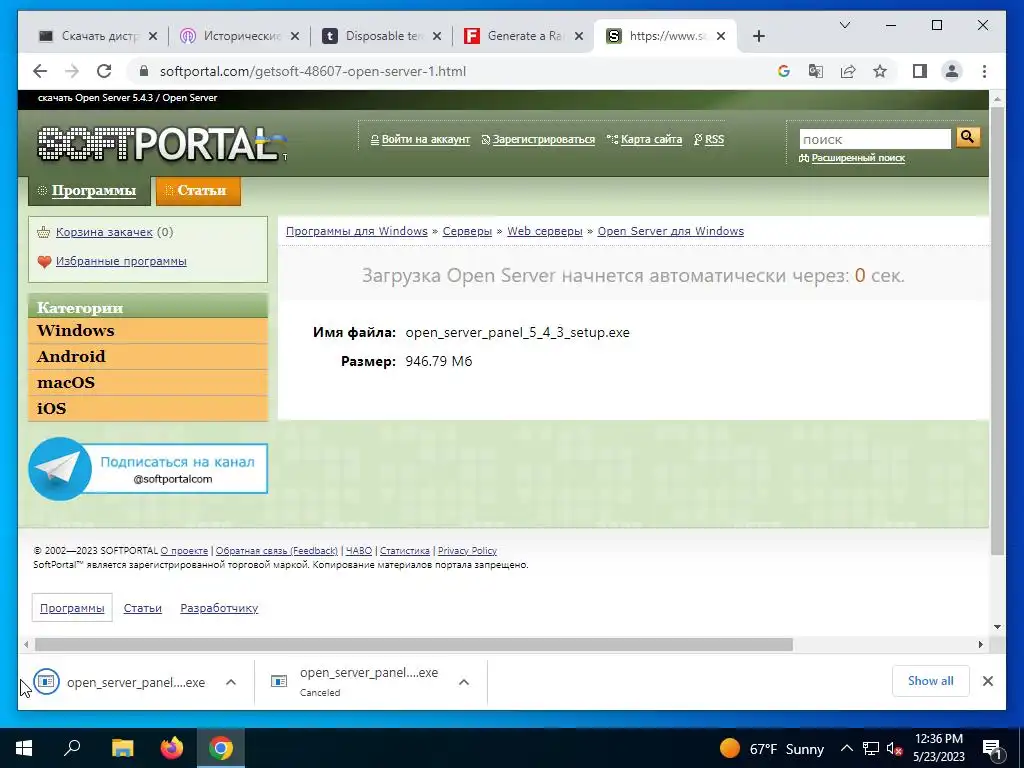This screenshot has height=768, width=1024.
Task: Select the macOS category
Action: [x=148, y=383]
